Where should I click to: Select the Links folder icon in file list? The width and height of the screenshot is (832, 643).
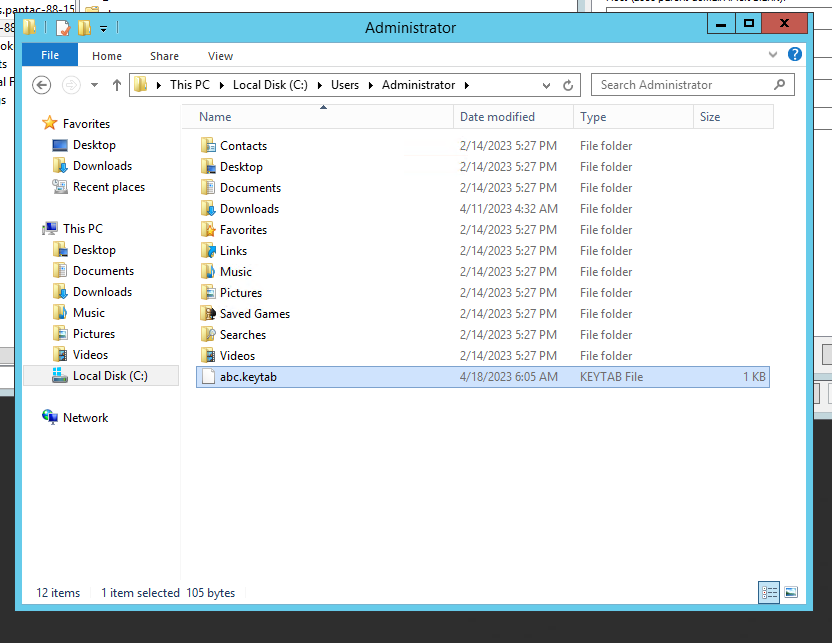[209, 250]
